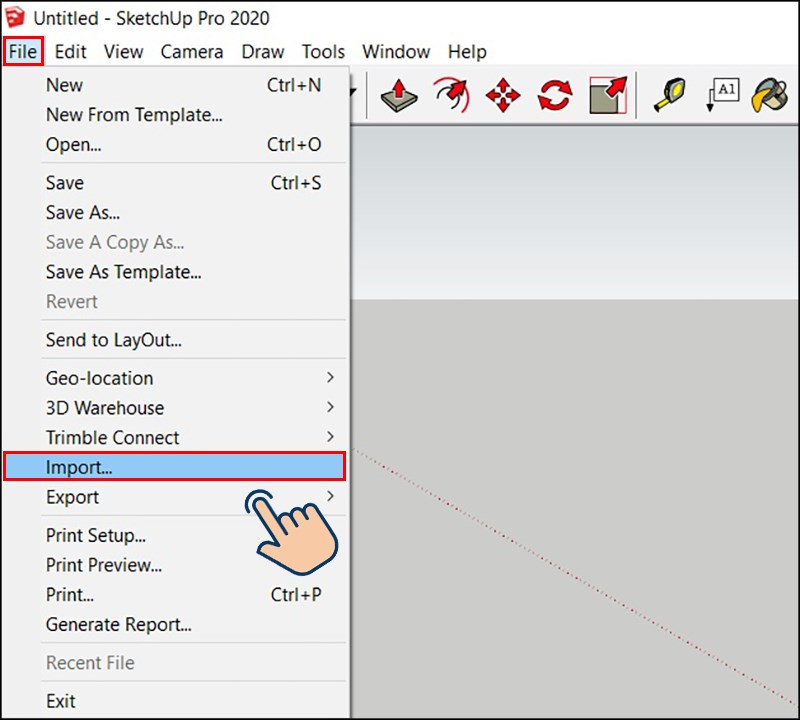
Task: Open the Camera menu
Action: 192,52
